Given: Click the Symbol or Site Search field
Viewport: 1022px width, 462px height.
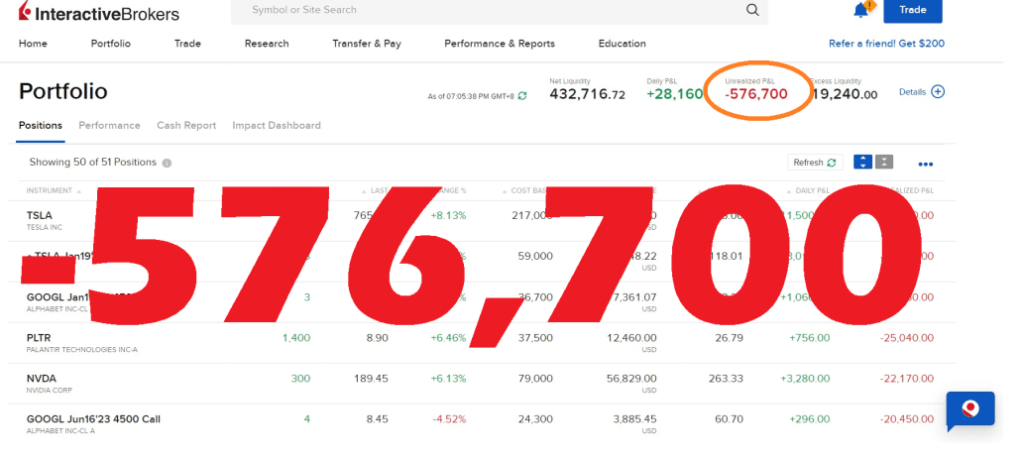Looking at the screenshot, I should 490,10.
